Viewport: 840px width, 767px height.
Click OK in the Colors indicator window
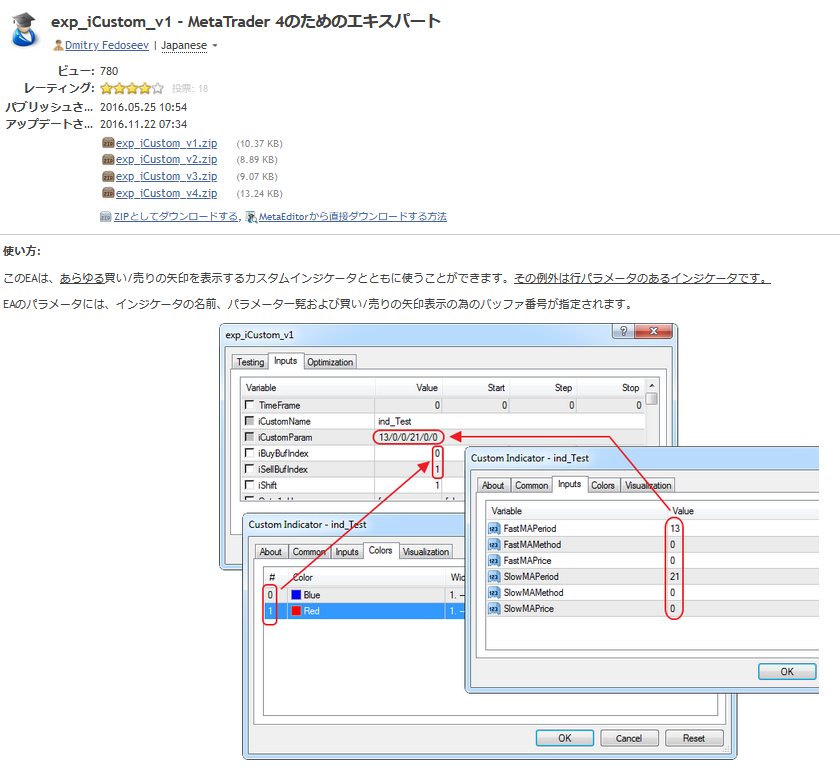tap(565, 738)
